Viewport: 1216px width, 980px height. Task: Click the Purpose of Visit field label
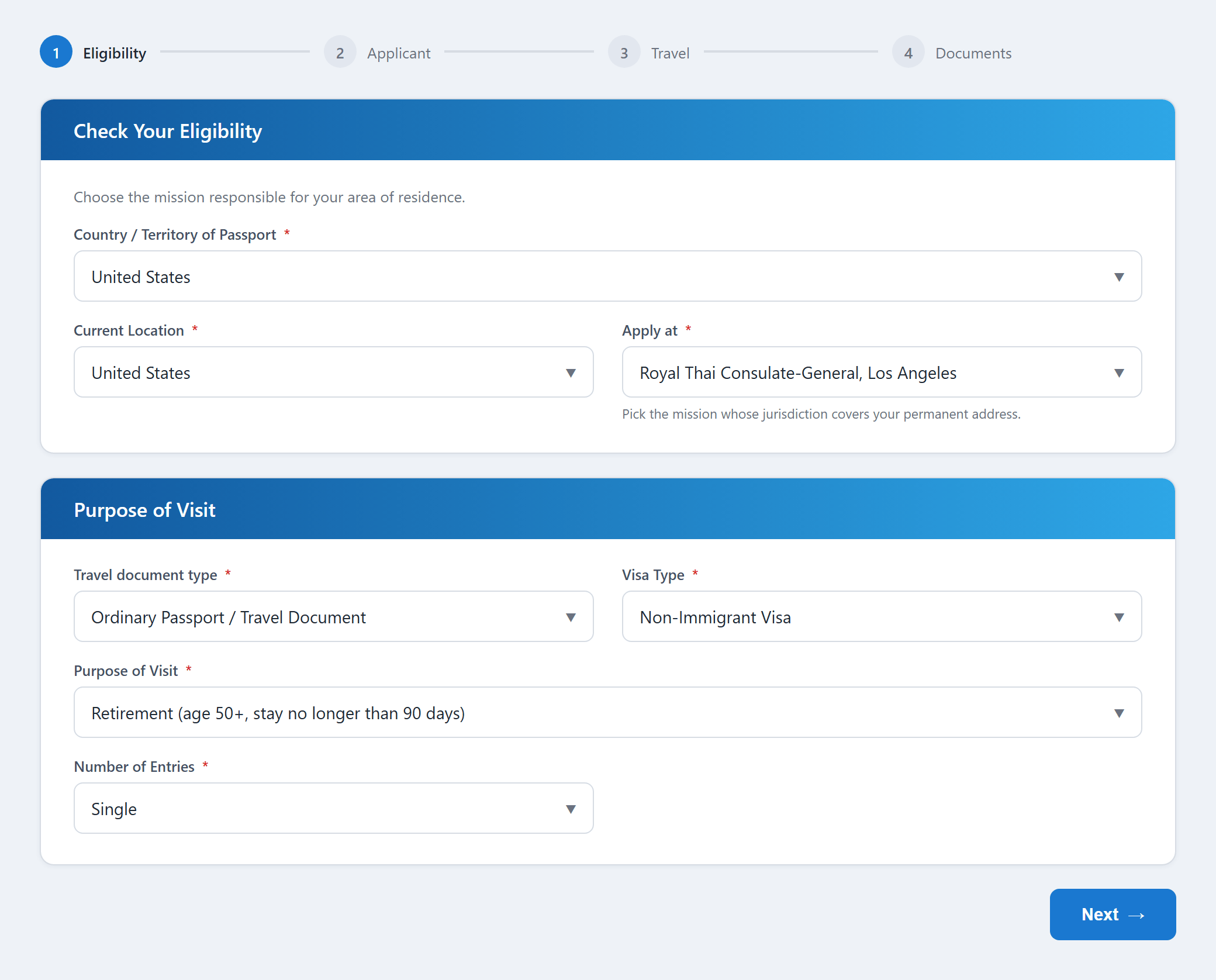pos(126,671)
